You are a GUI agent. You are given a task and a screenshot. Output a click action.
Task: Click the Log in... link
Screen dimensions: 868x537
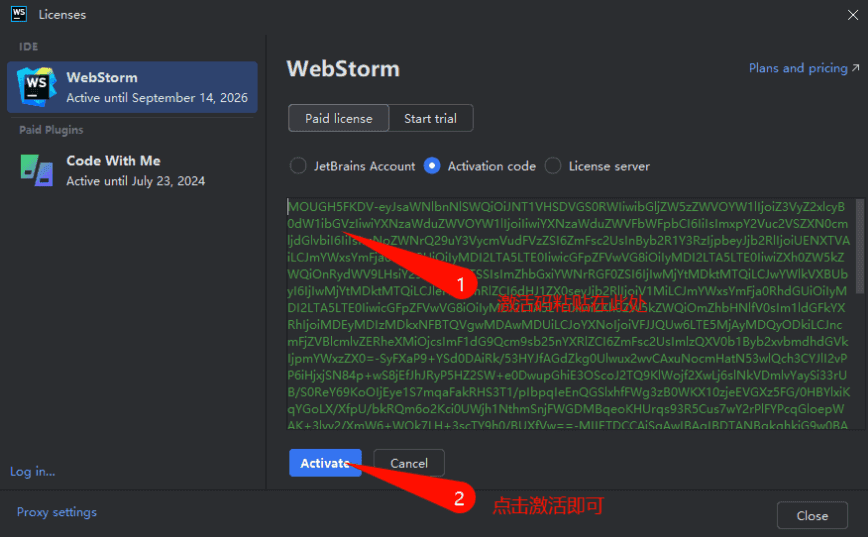coord(33,472)
